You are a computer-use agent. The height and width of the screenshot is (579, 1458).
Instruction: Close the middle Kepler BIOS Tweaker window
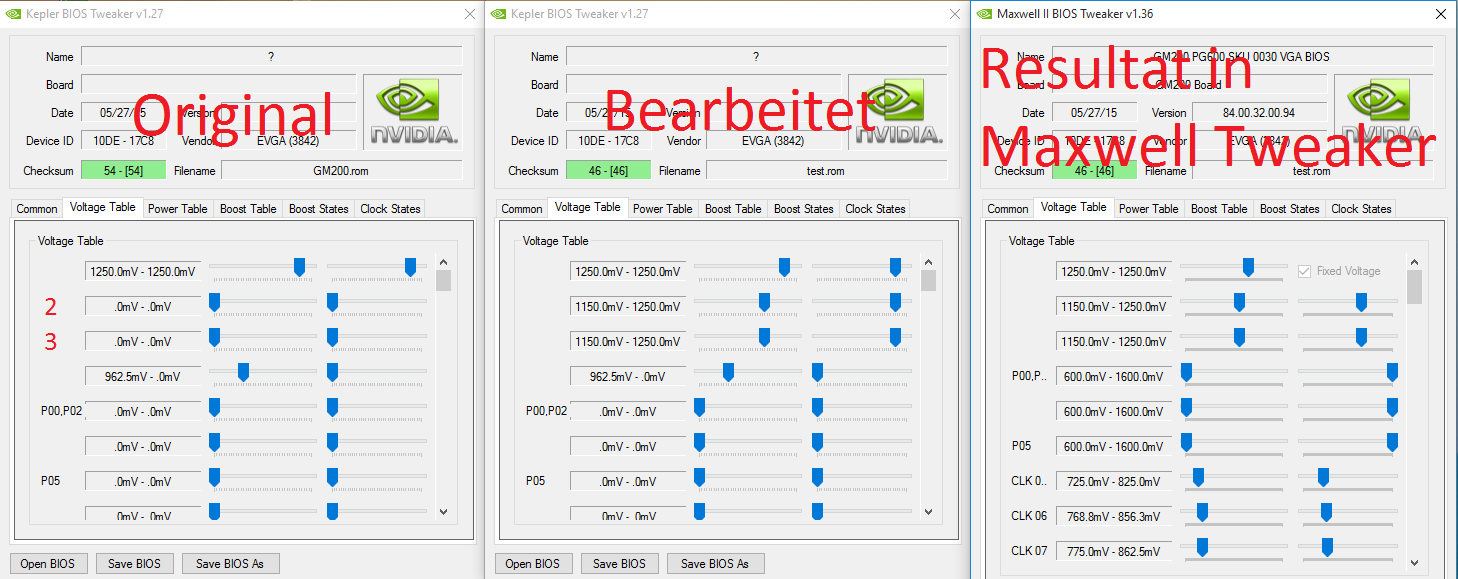click(x=955, y=14)
